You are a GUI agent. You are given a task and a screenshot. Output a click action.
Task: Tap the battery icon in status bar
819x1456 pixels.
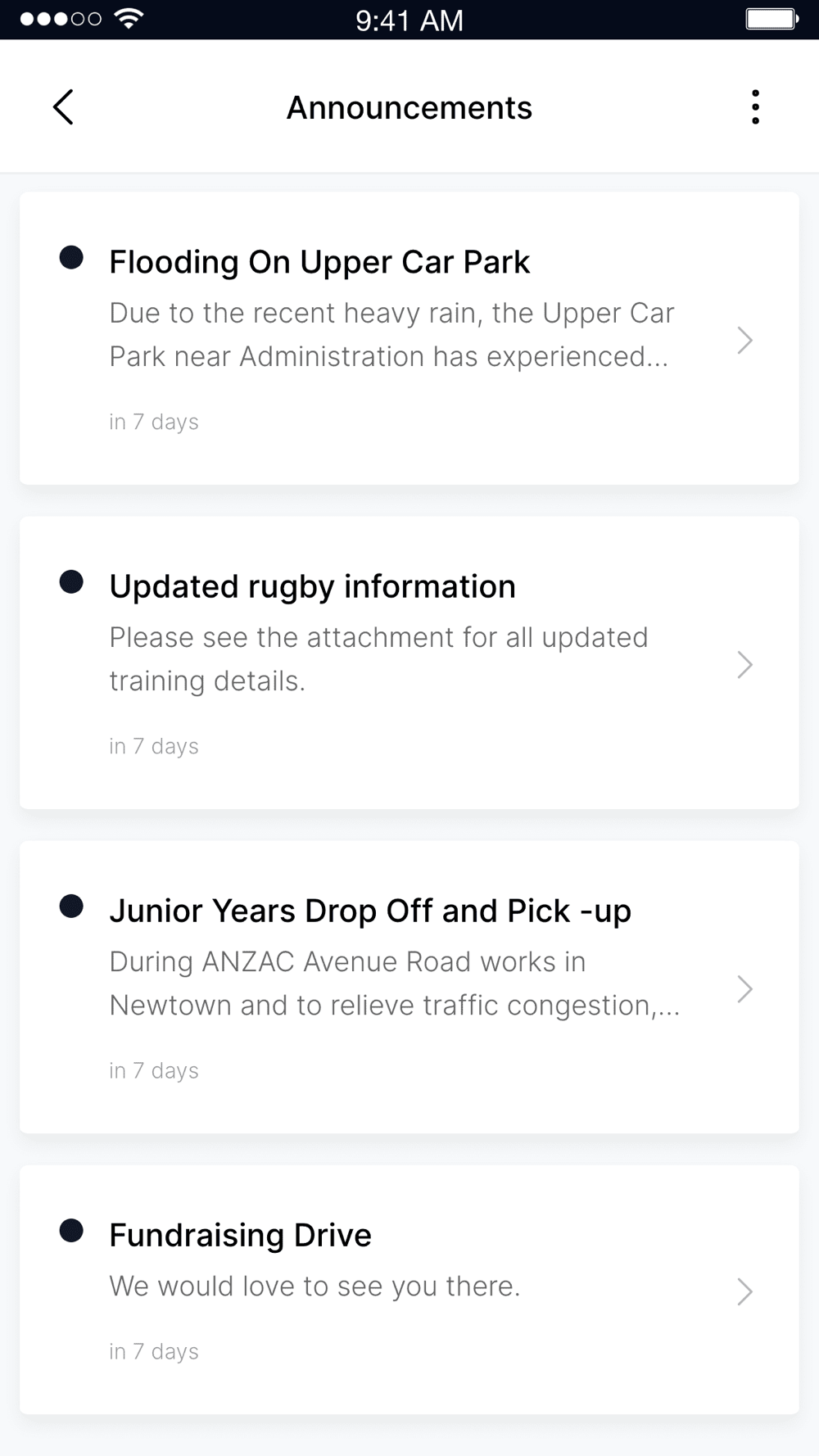[771, 19]
